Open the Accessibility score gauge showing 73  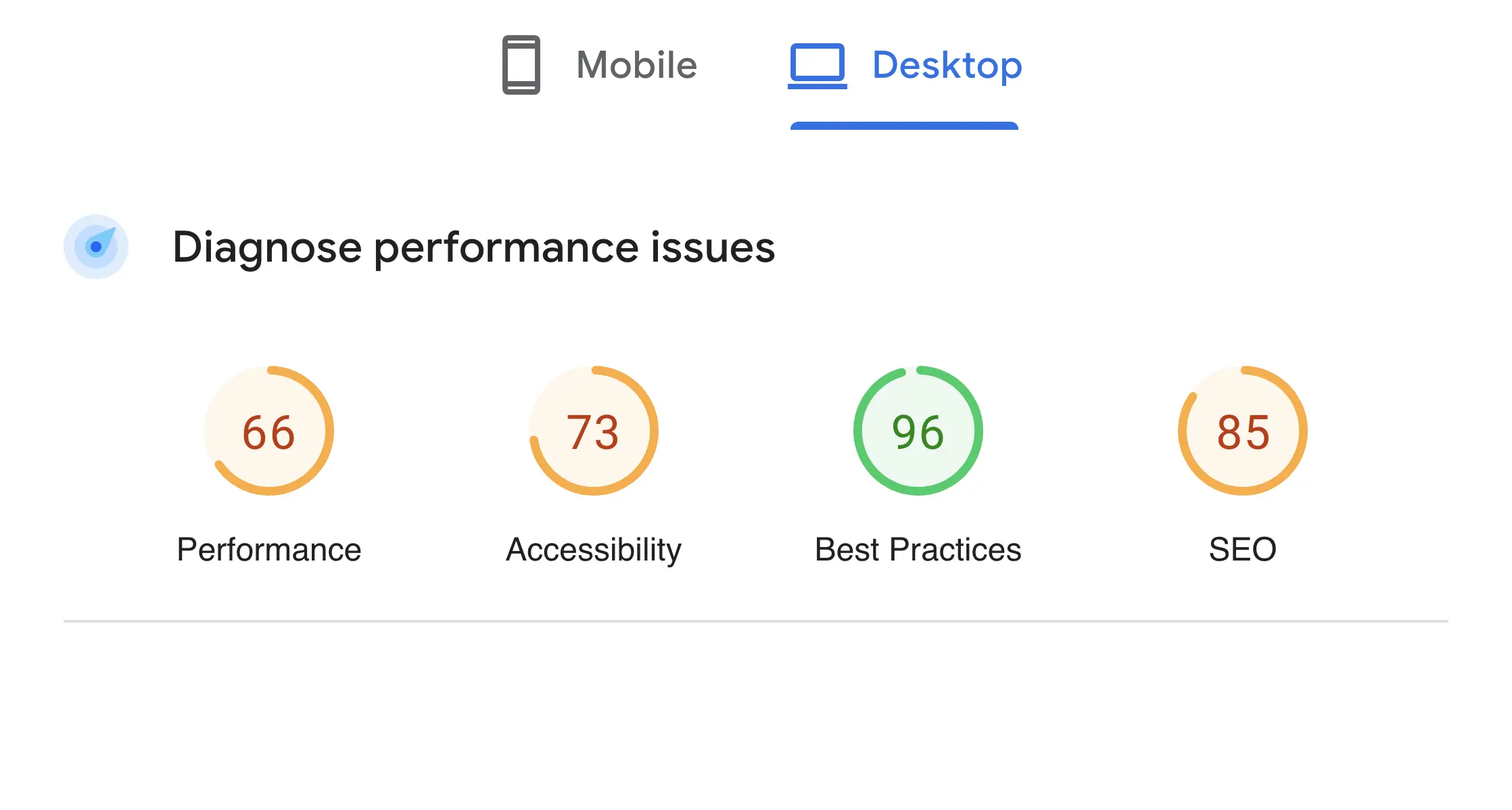[x=593, y=432]
